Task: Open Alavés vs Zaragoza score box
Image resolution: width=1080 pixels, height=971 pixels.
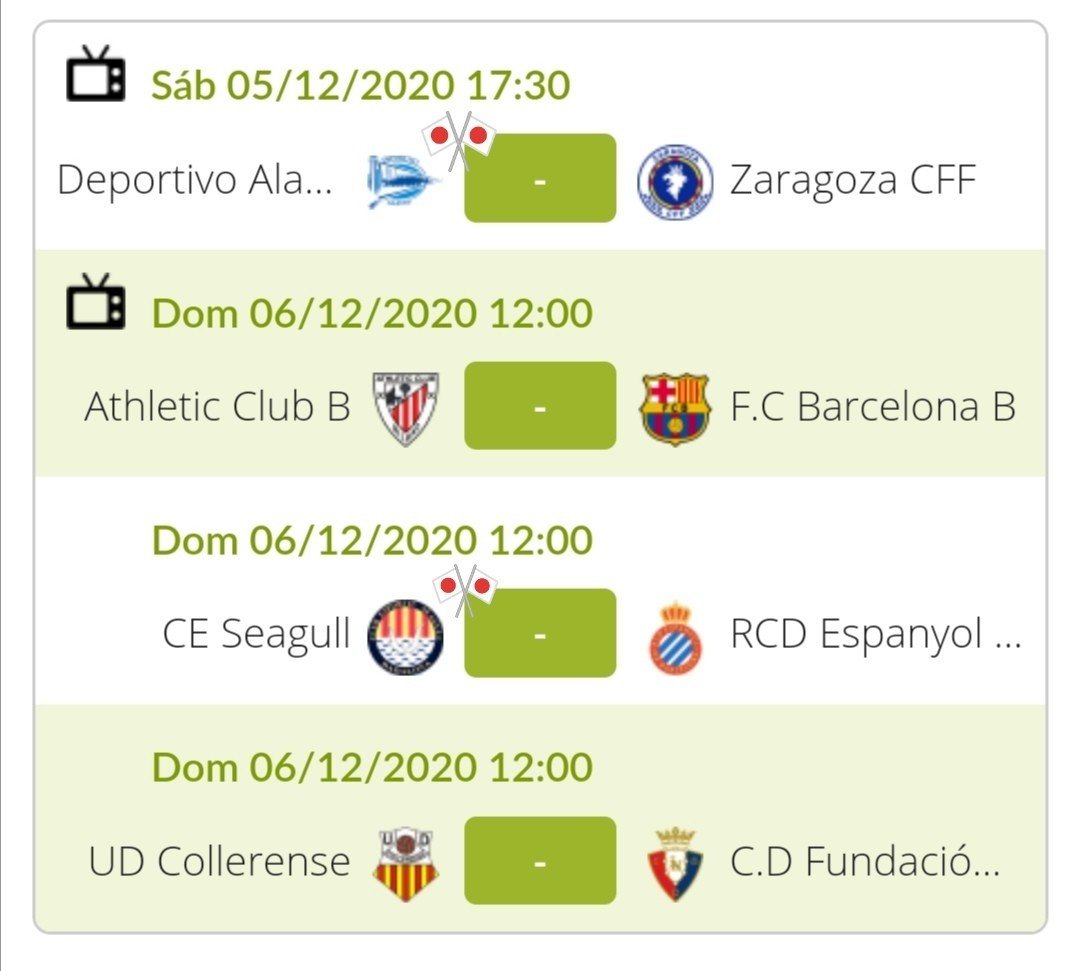Action: click(540, 178)
